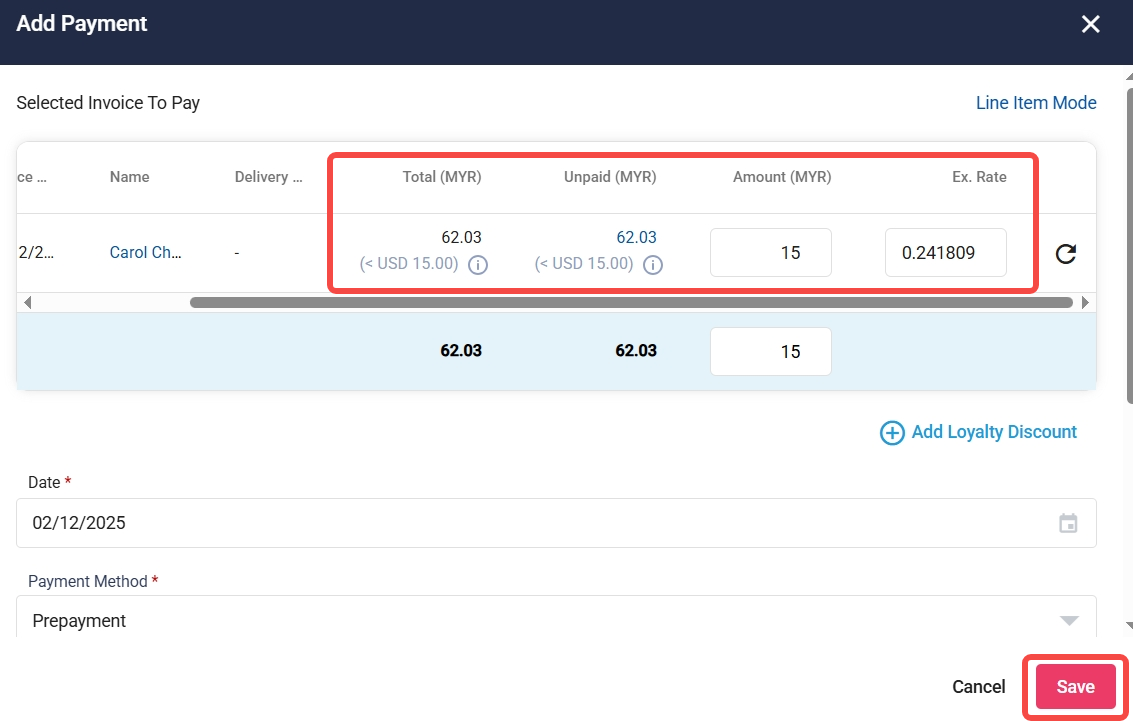Click Add Loyalty Discount plus icon
Image resolution: width=1133 pixels, height=727 pixels.
892,433
